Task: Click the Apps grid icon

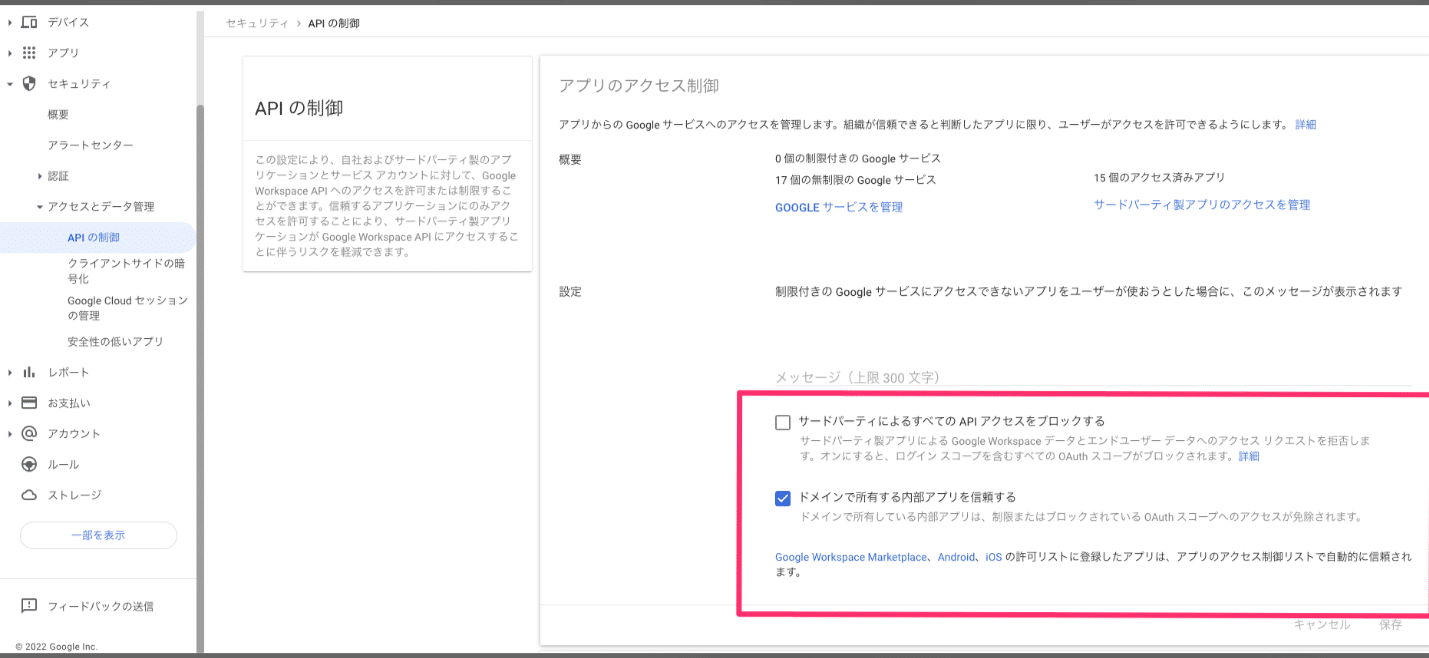Action: click(x=29, y=53)
